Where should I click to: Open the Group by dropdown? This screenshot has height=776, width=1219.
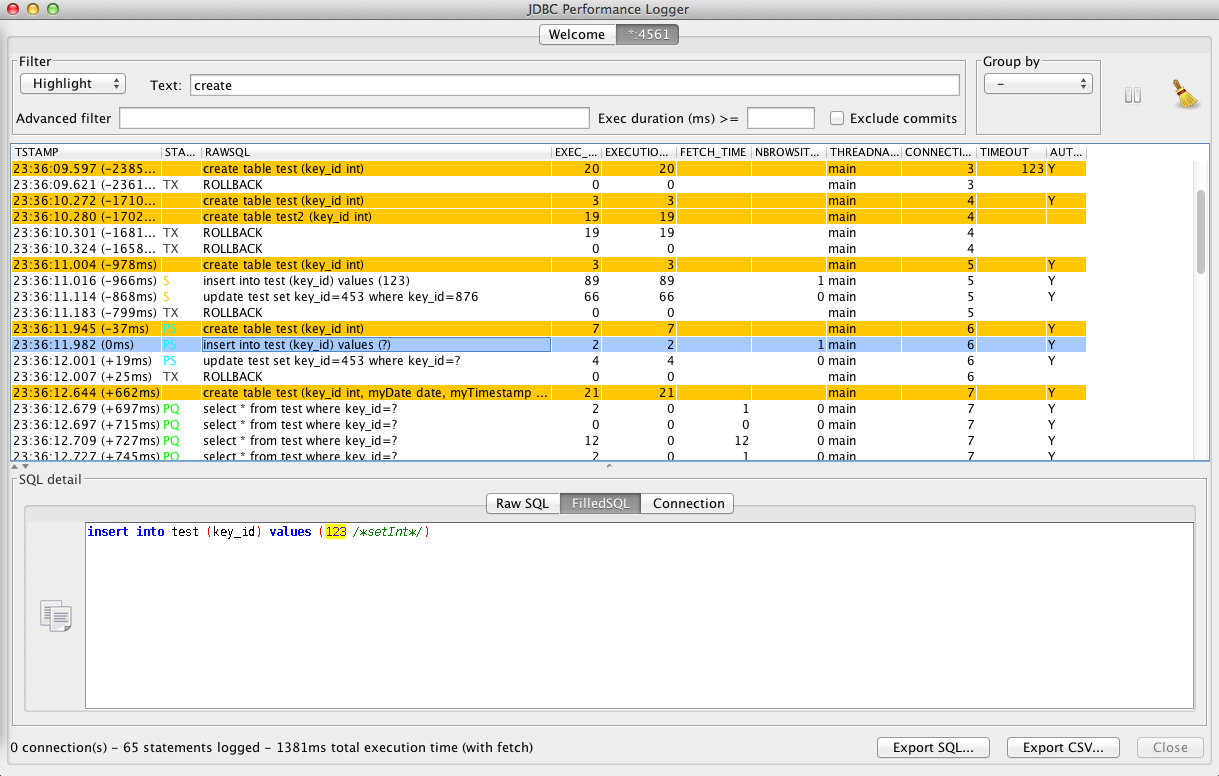point(1037,84)
